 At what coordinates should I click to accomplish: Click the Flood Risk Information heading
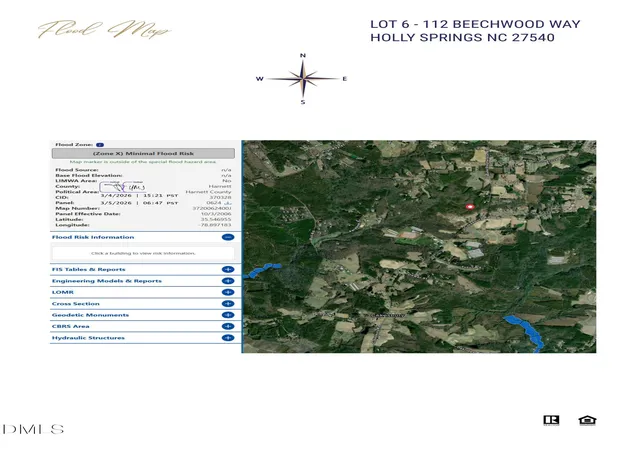(x=93, y=237)
